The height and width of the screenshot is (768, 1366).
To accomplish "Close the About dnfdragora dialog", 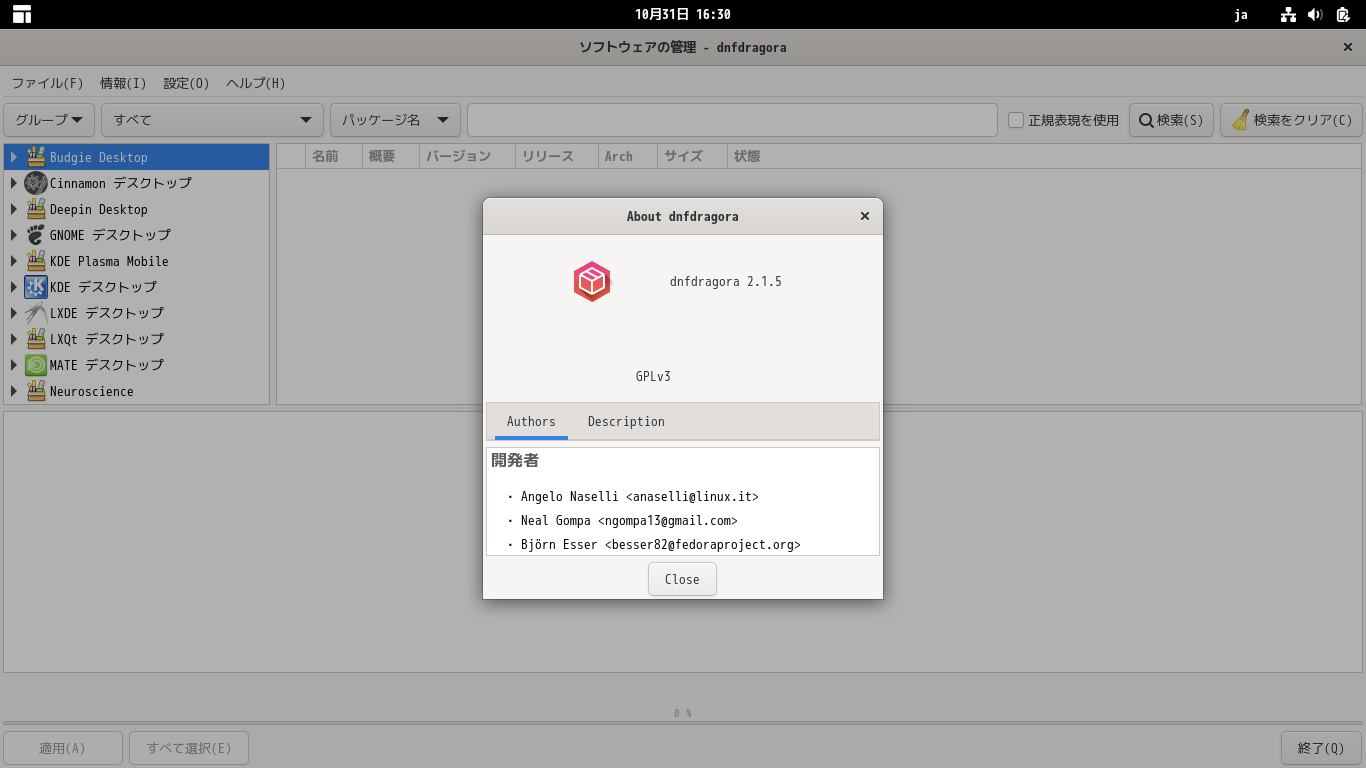I will tap(865, 216).
